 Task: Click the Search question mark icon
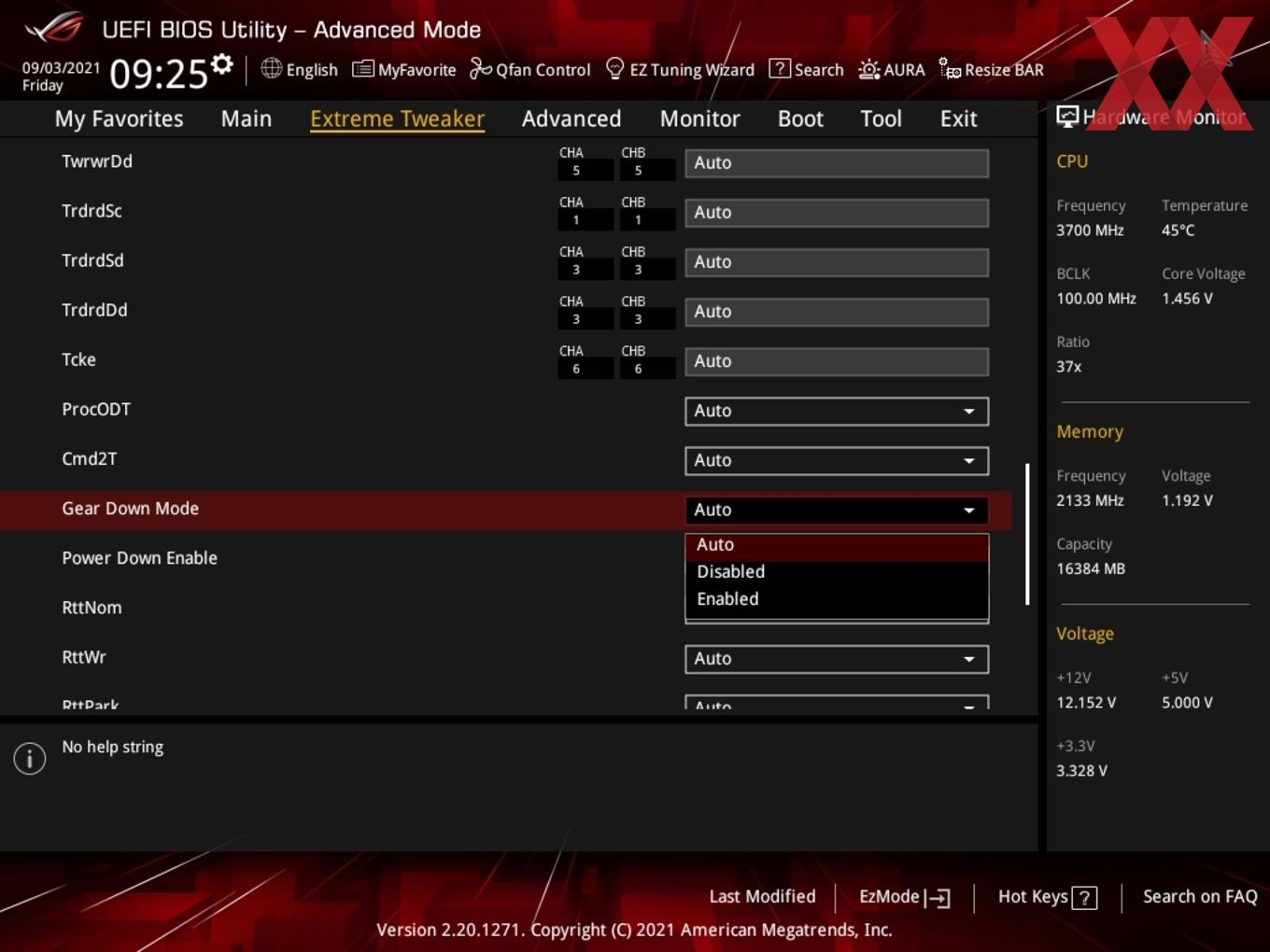pyautogui.click(x=779, y=68)
